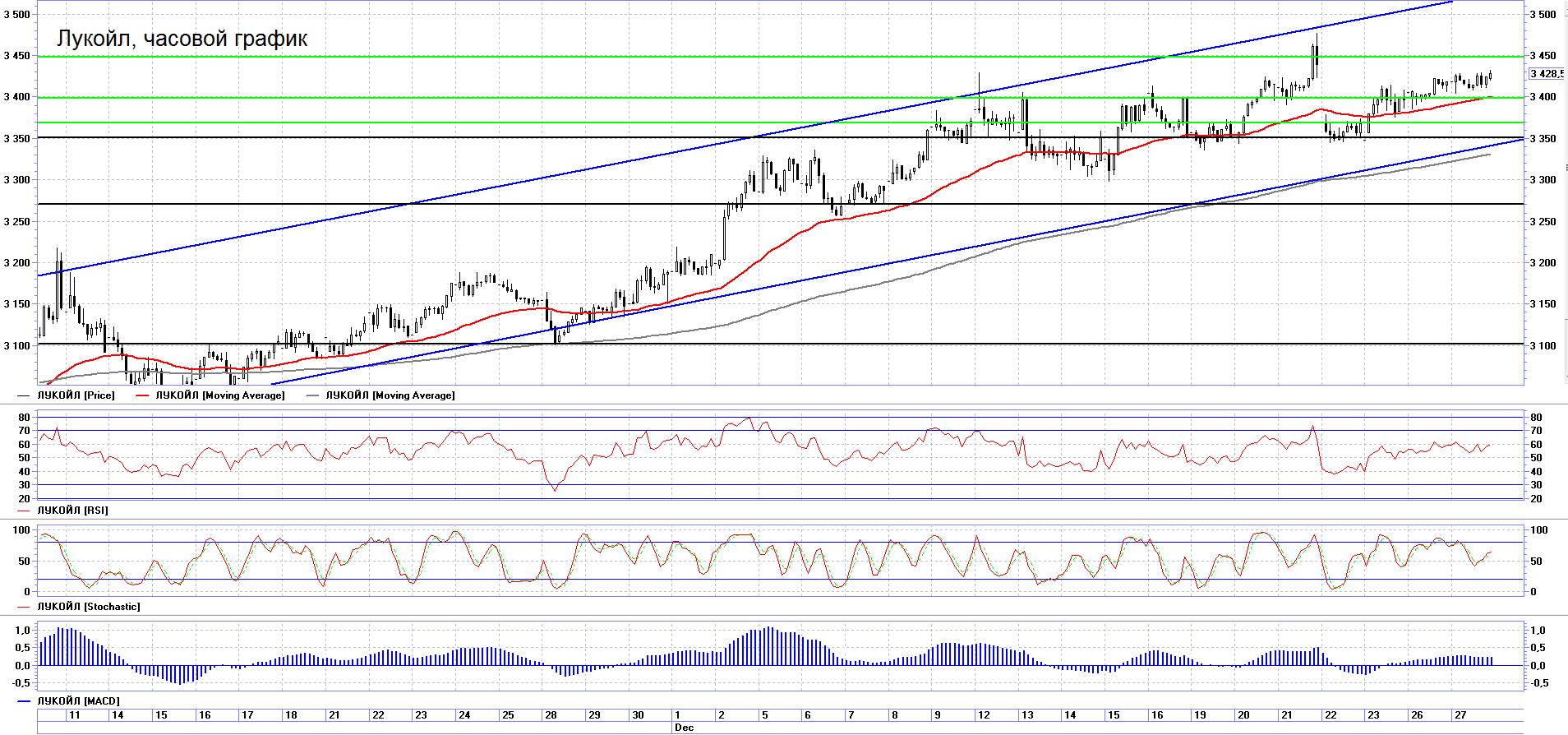Click '3 250' on the right price axis

[1543, 222]
